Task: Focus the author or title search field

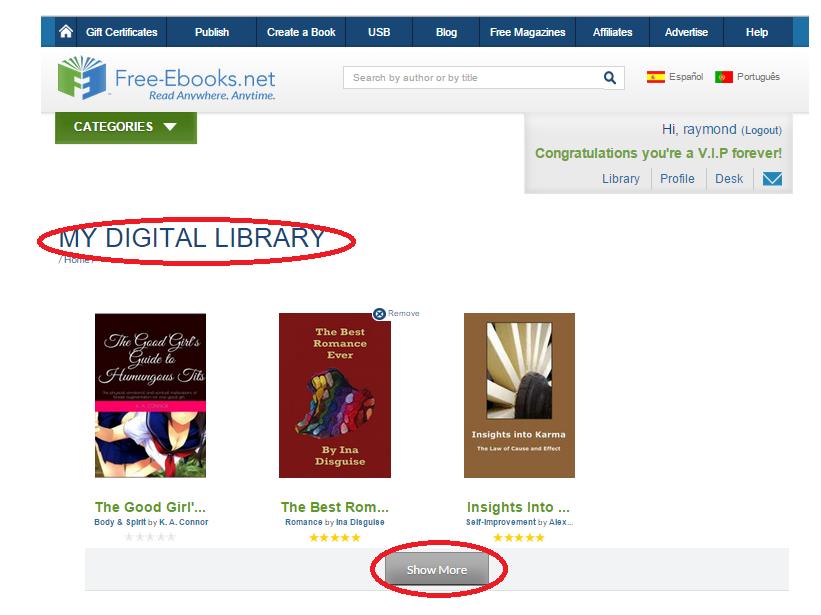Action: [x=473, y=78]
